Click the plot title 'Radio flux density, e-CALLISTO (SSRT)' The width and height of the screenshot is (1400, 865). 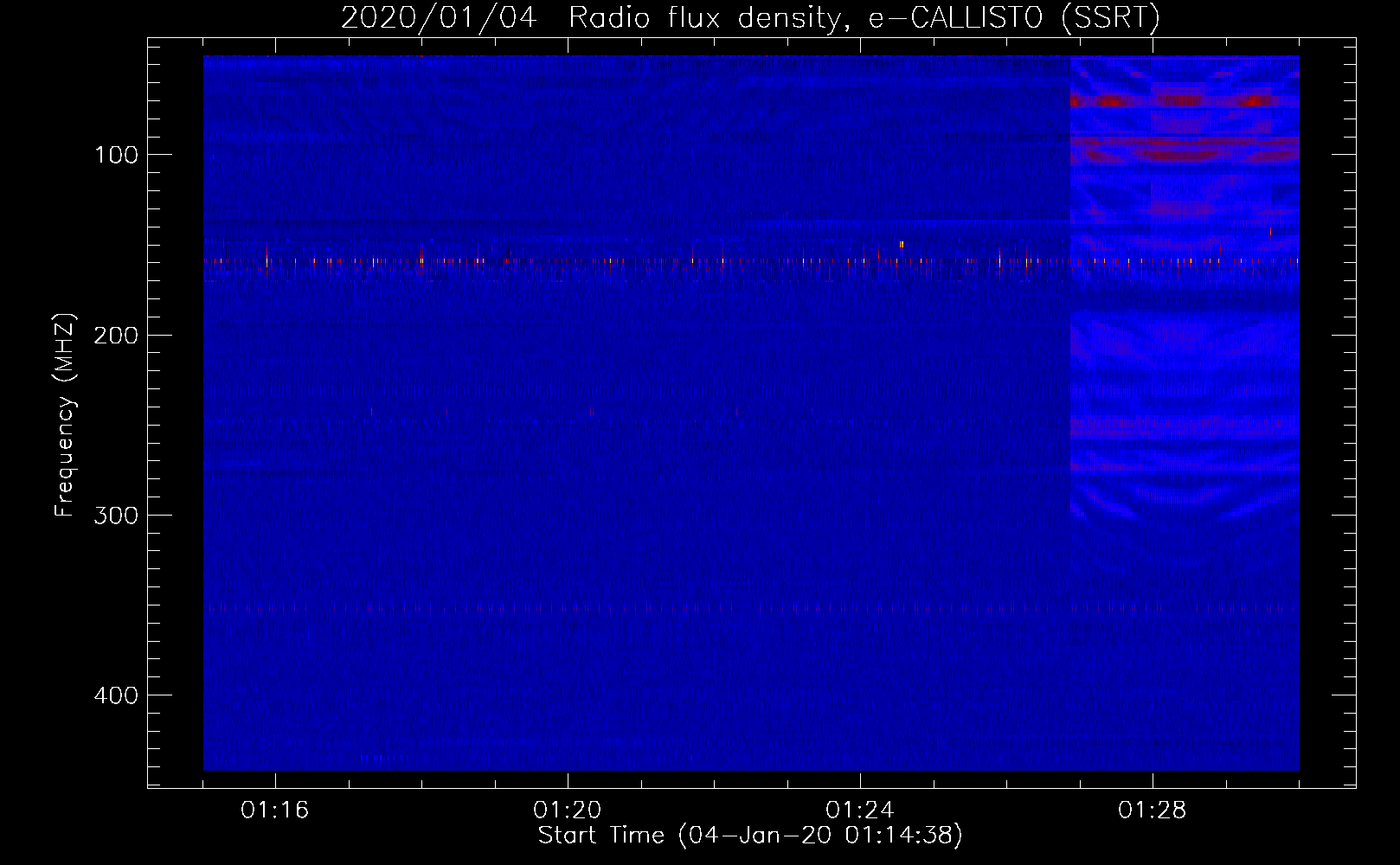864,18
